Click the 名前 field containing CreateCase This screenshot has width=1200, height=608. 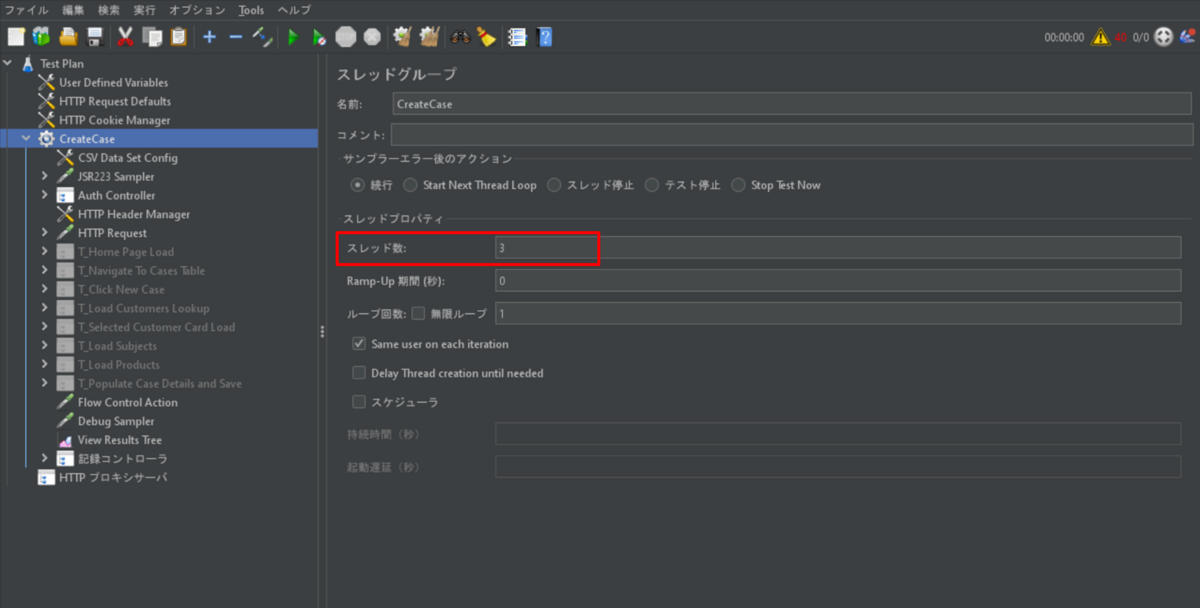[x=792, y=104]
